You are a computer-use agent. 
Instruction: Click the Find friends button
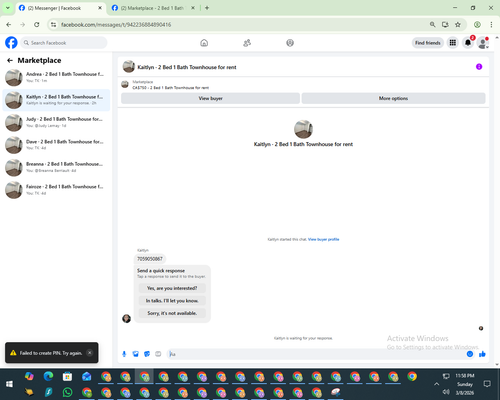pyautogui.click(x=428, y=43)
